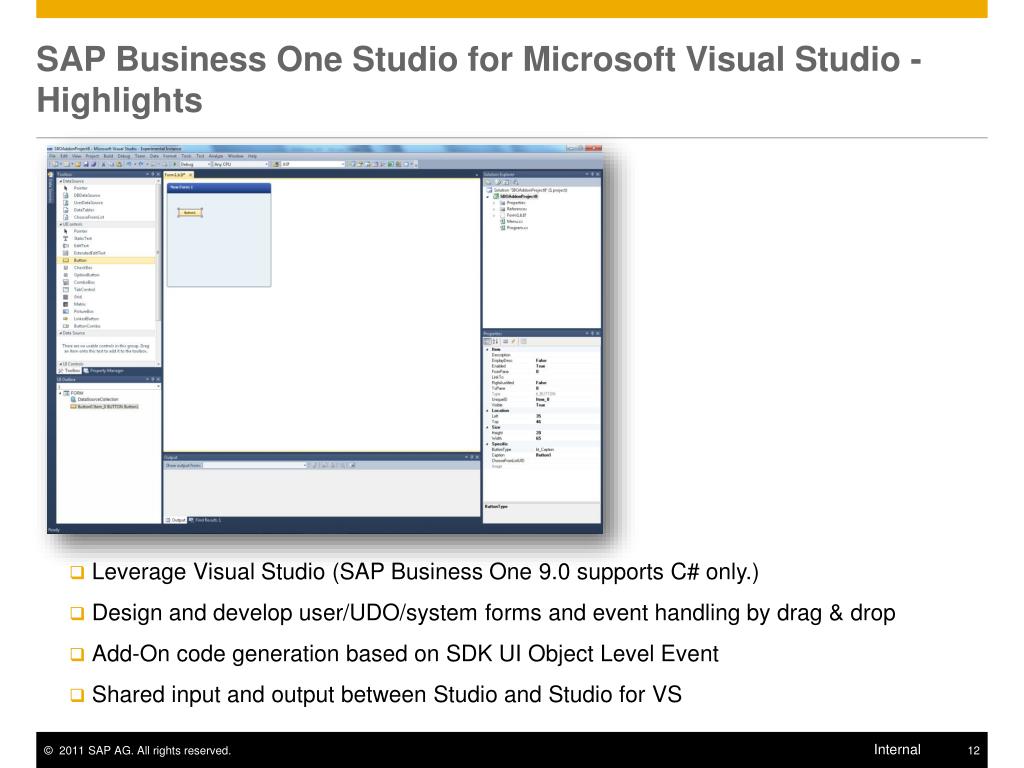Open the Tools menu
This screenshot has height=768, width=1024.
(186, 156)
